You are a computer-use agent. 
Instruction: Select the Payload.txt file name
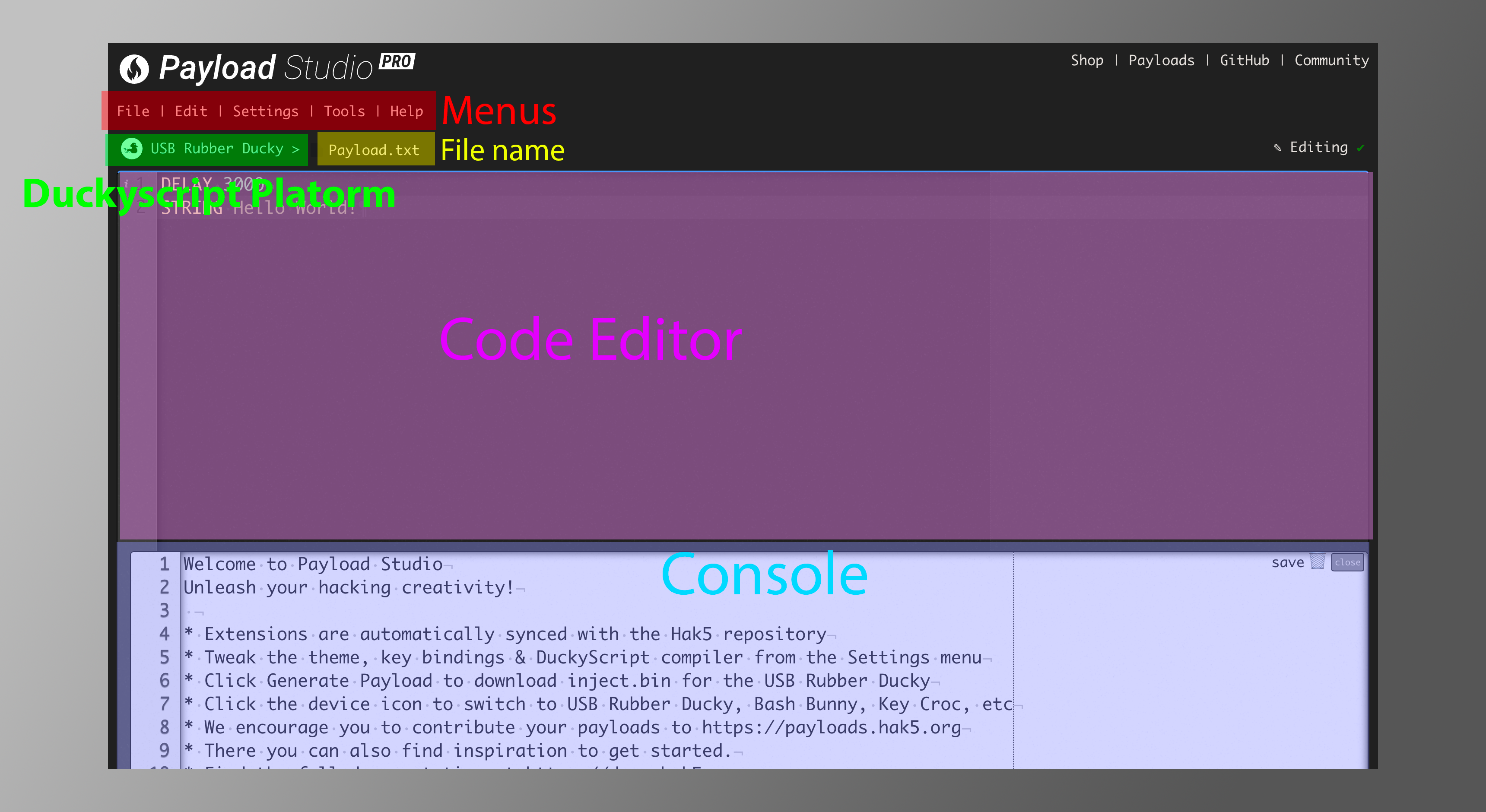[375, 149]
